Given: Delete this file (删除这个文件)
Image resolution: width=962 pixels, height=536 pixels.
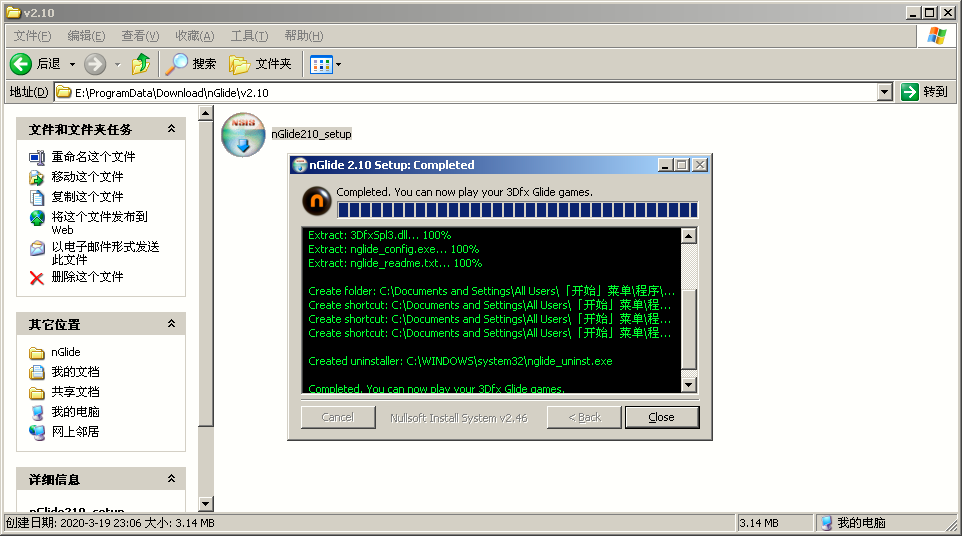Looking at the screenshot, I should [x=87, y=277].
